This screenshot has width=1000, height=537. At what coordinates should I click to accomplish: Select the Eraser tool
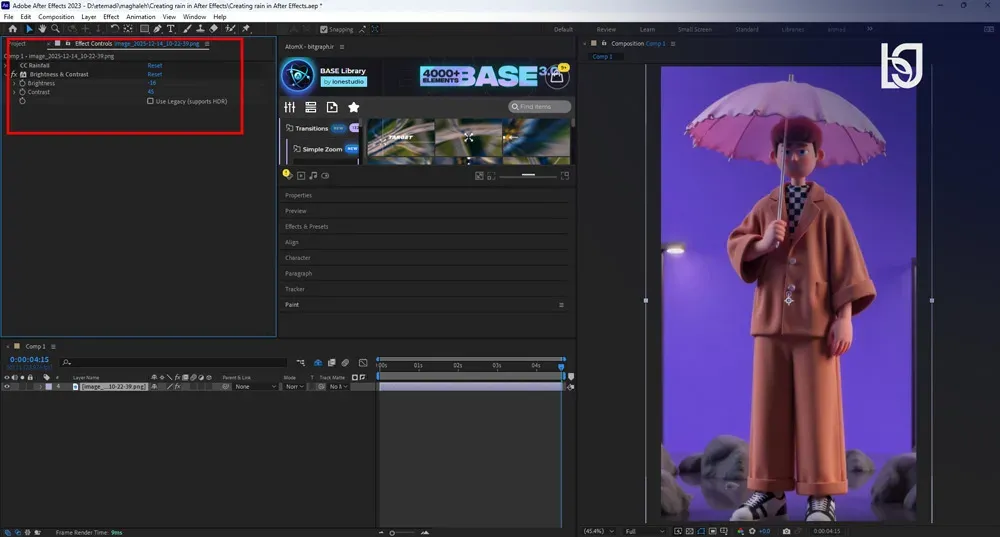(x=214, y=29)
